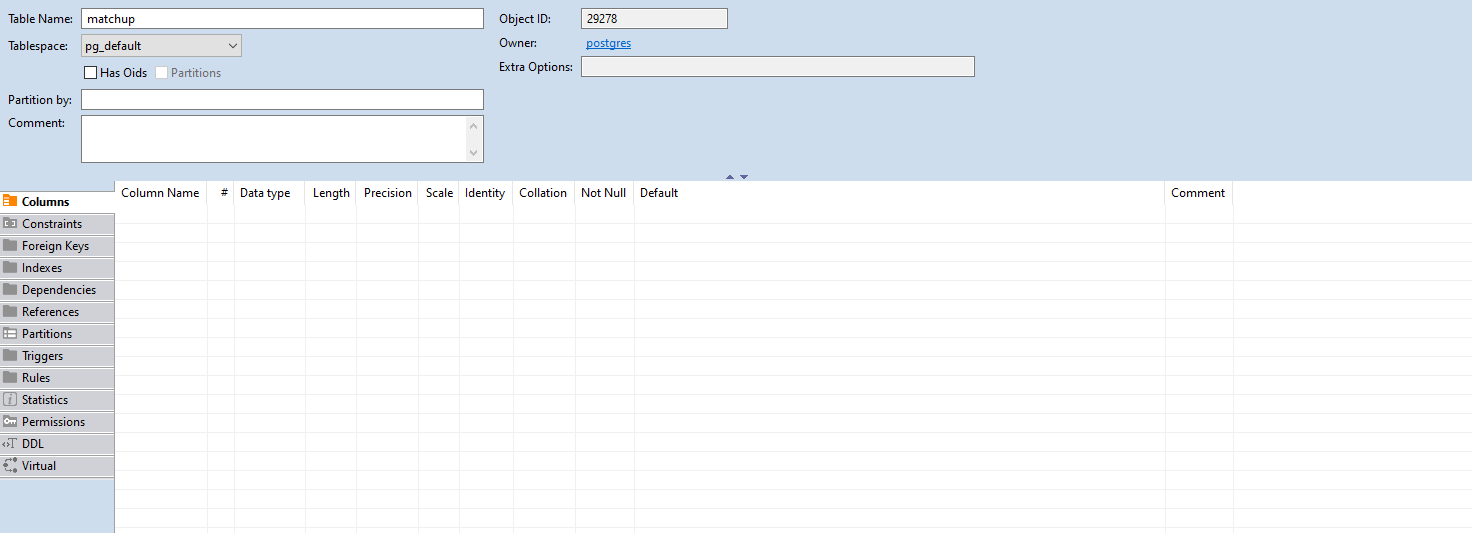The width and height of the screenshot is (1472, 533).
Task: Open the Permissions tab
Action: click(x=57, y=422)
